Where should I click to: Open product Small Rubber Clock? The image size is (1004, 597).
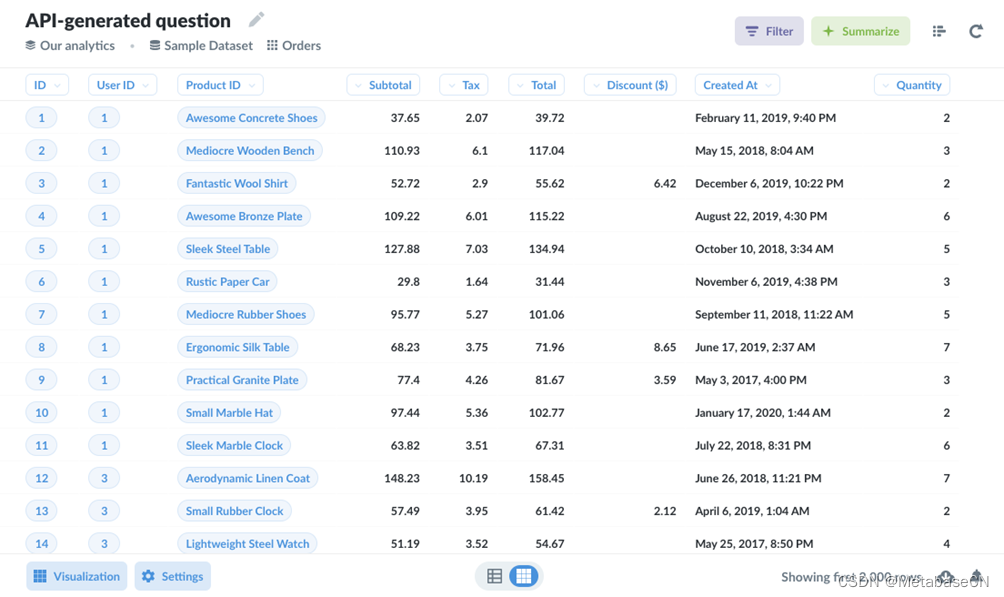click(x=234, y=511)
